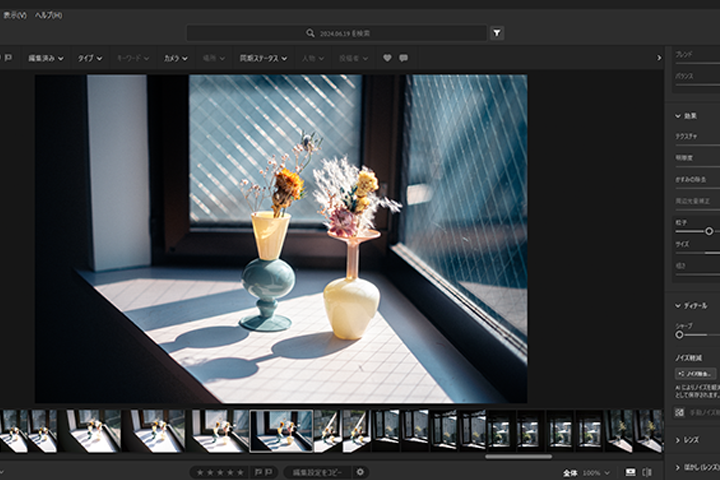Click the 全体 fit view button

tap(570, 473)
